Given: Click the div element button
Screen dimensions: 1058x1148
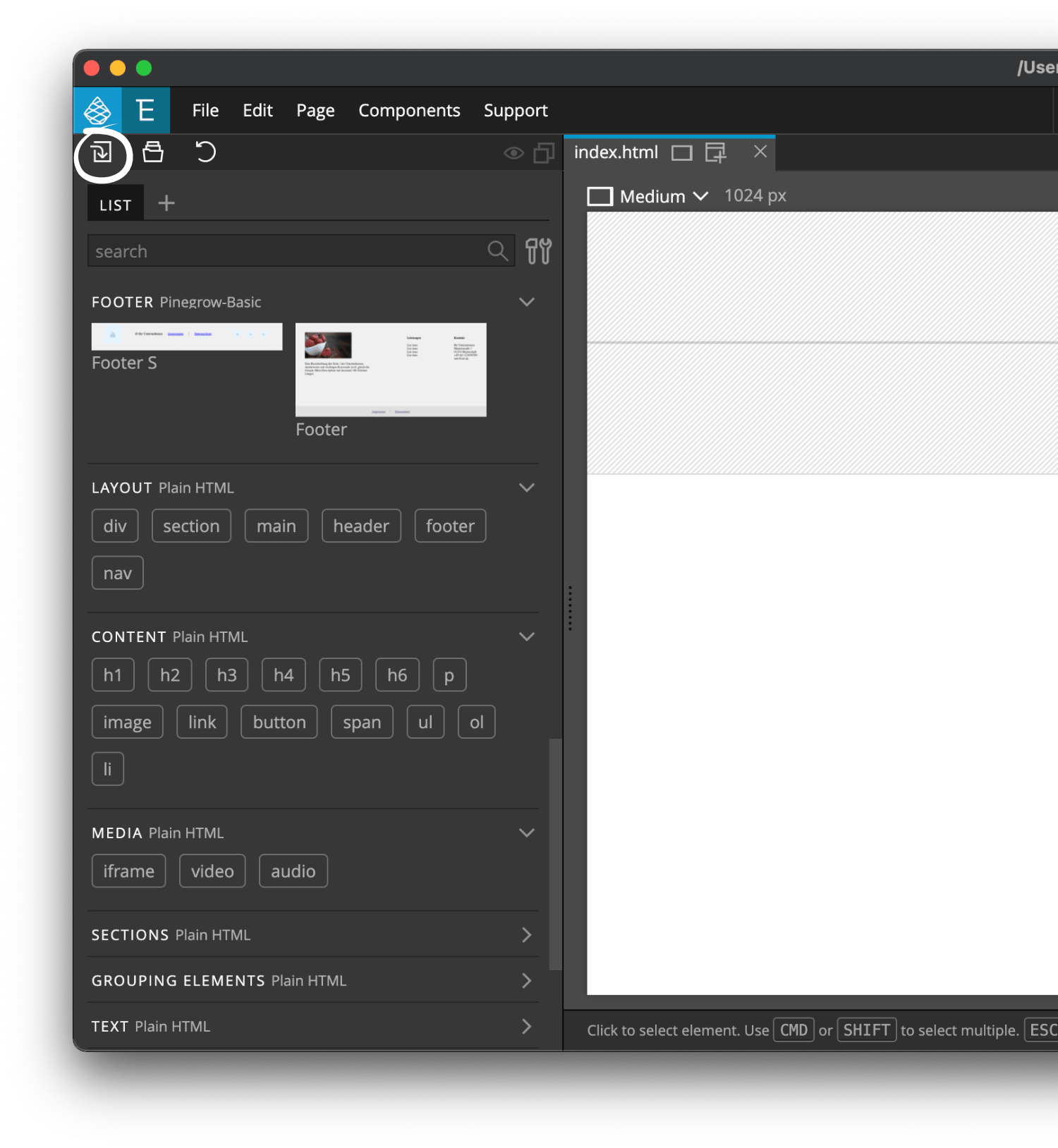Looking at the screenshot, I should click(x=115, y=526).
